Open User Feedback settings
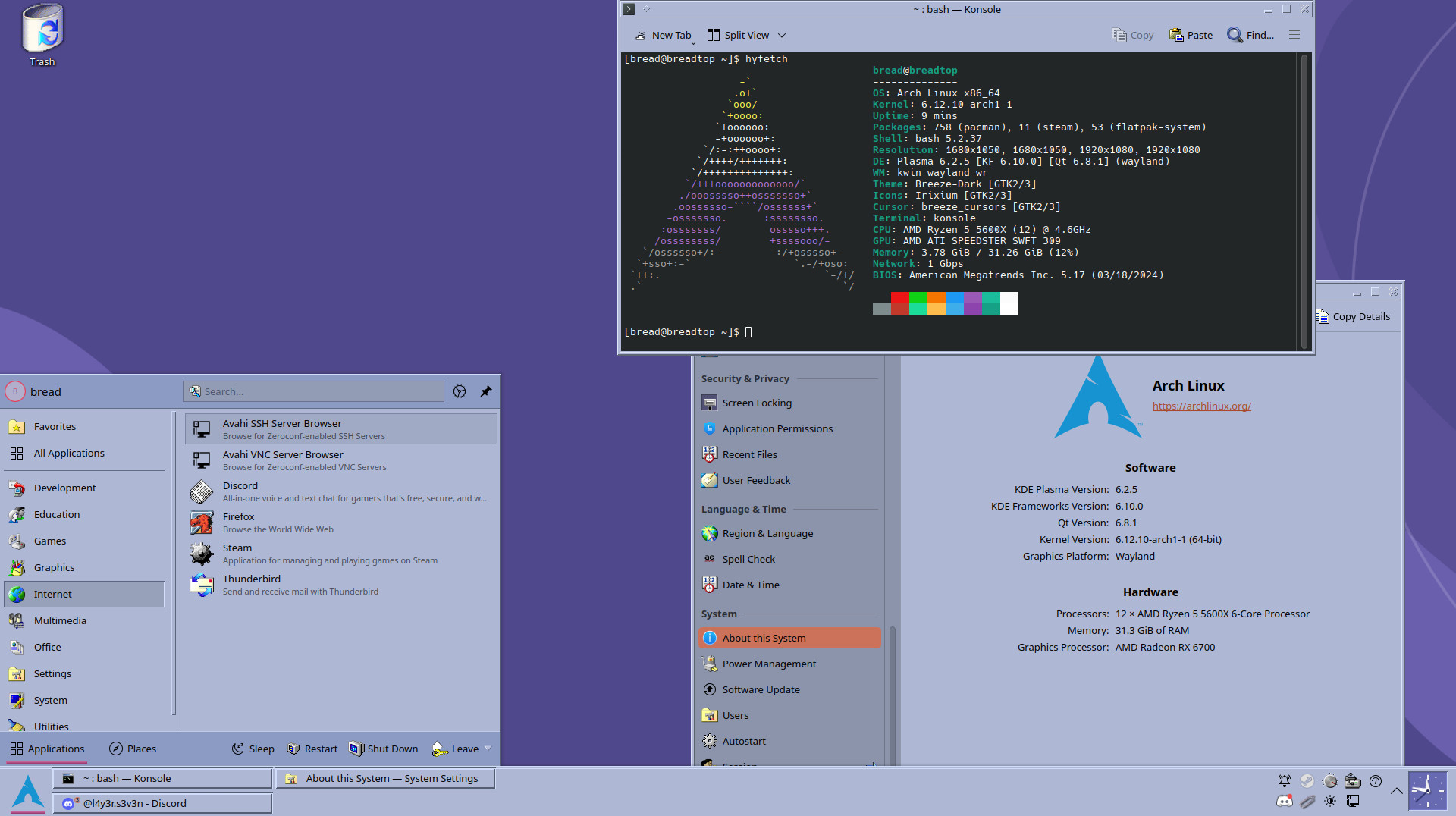The width and height of the screenshot is (1456, 816). pos(789,480)
